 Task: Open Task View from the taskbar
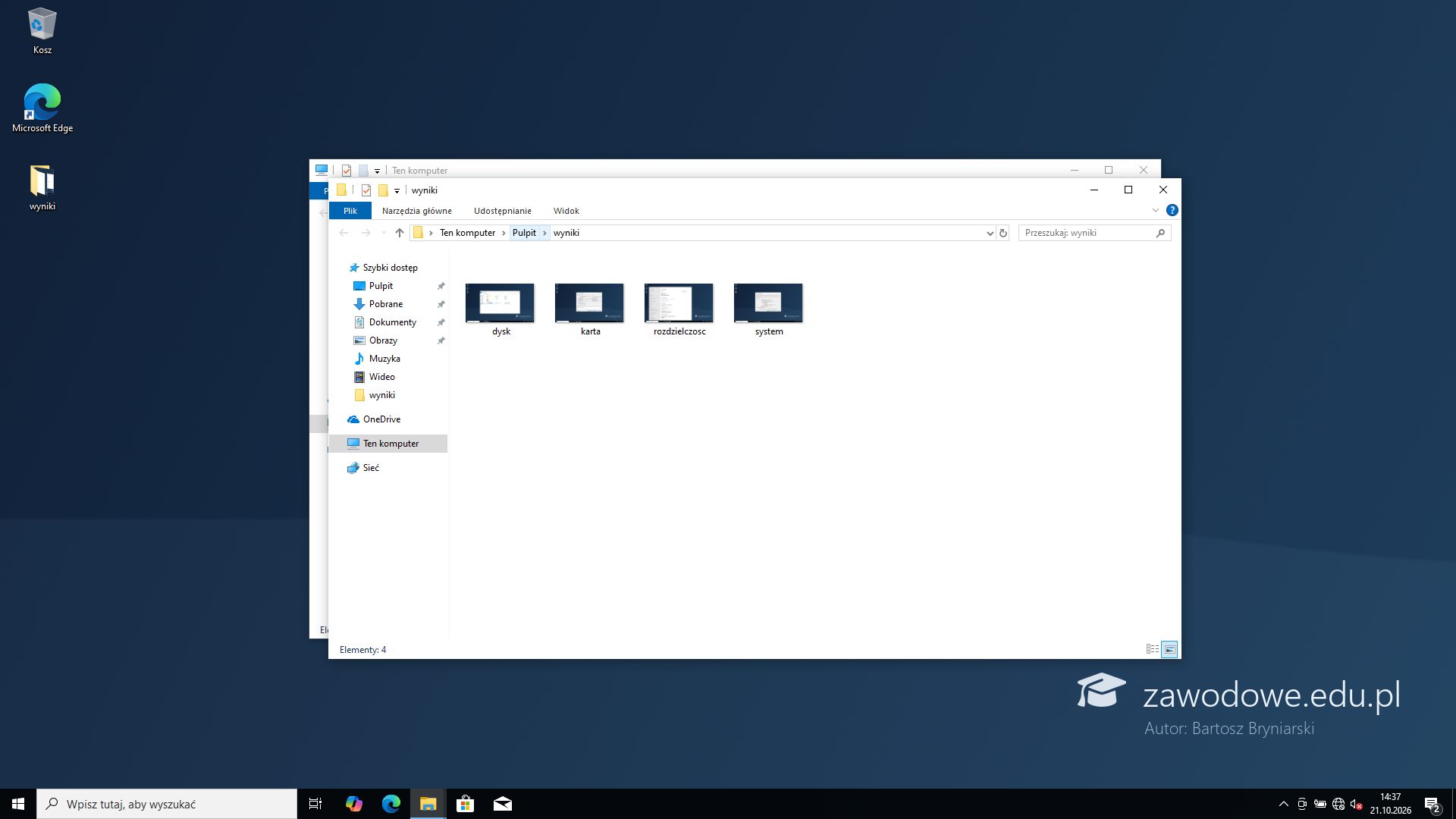(x=315, y=804)
